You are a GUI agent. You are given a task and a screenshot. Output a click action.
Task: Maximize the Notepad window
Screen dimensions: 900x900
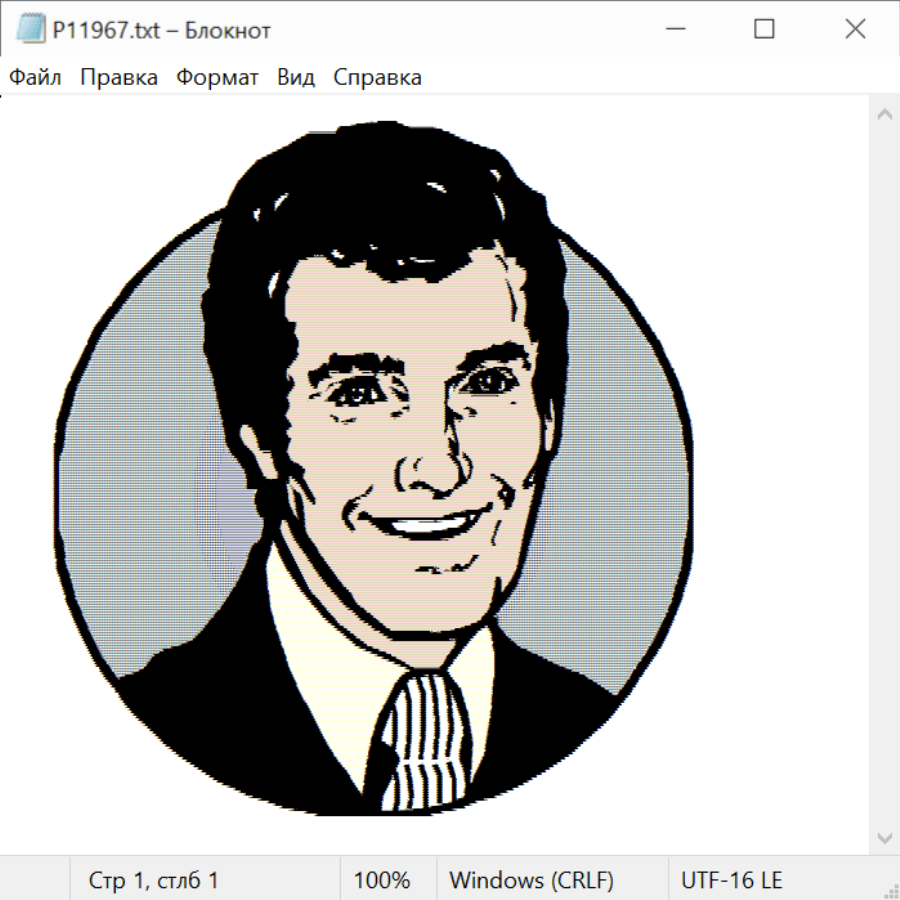tap(764, 30)
